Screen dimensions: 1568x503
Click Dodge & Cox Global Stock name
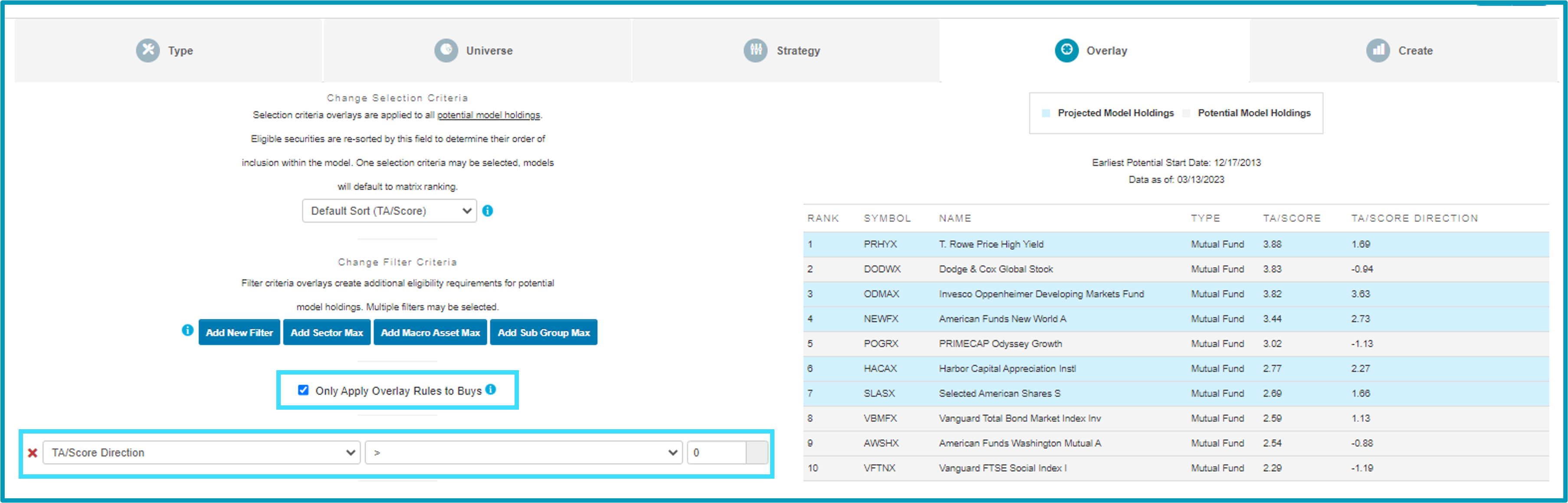pos(996,269)
